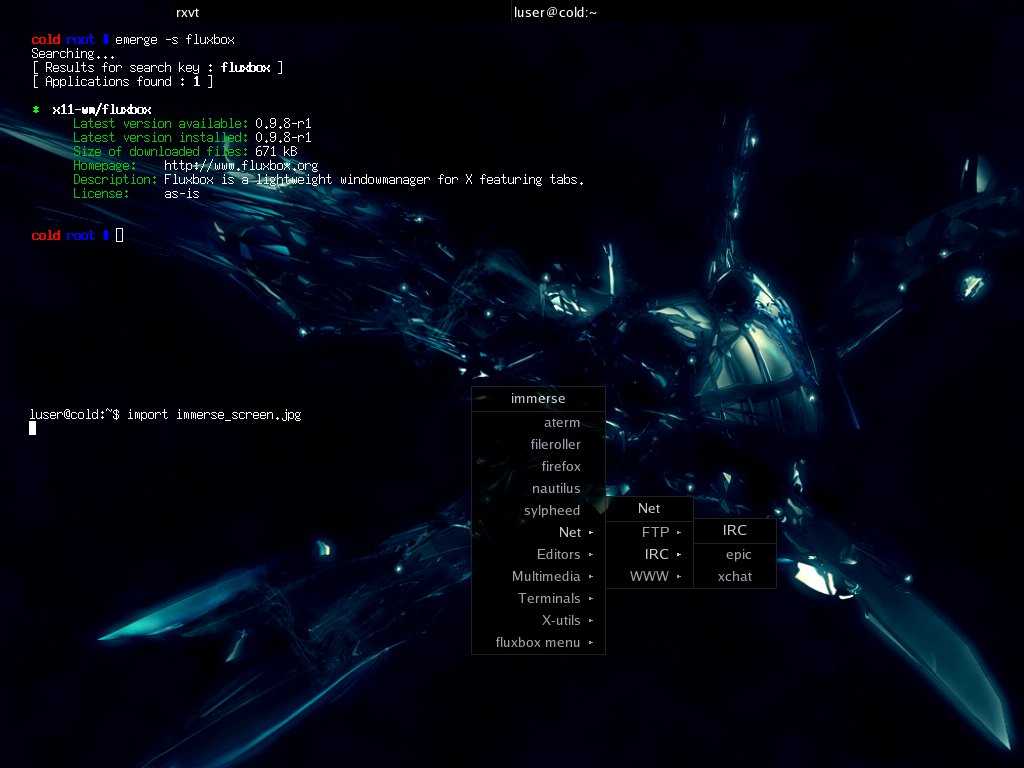Start sylpheed from the immerse menu
The image size is (1024, 768).
pyautogui.click(x=551, y=510)
